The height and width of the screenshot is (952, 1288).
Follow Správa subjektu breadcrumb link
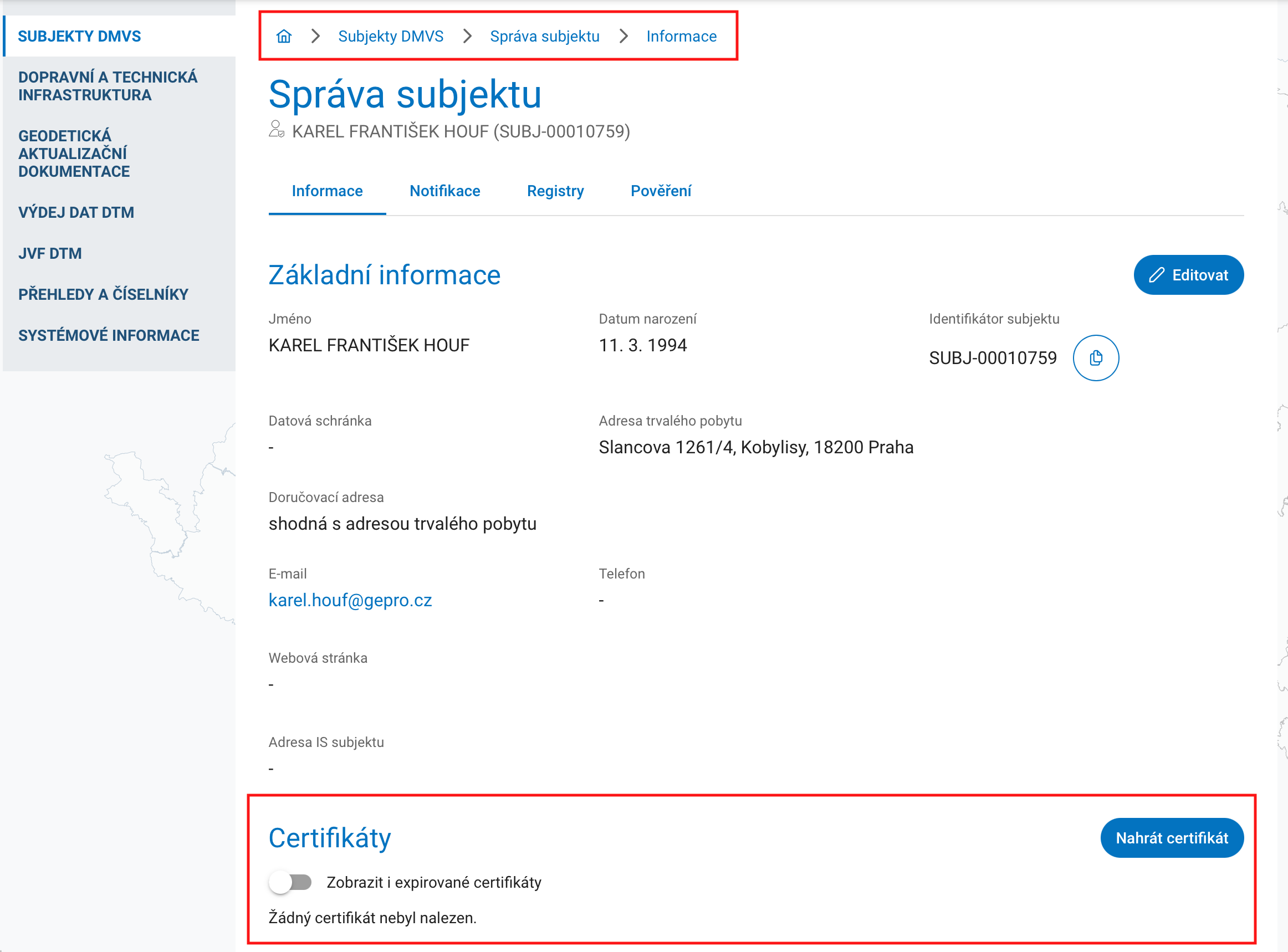point(545,37)
